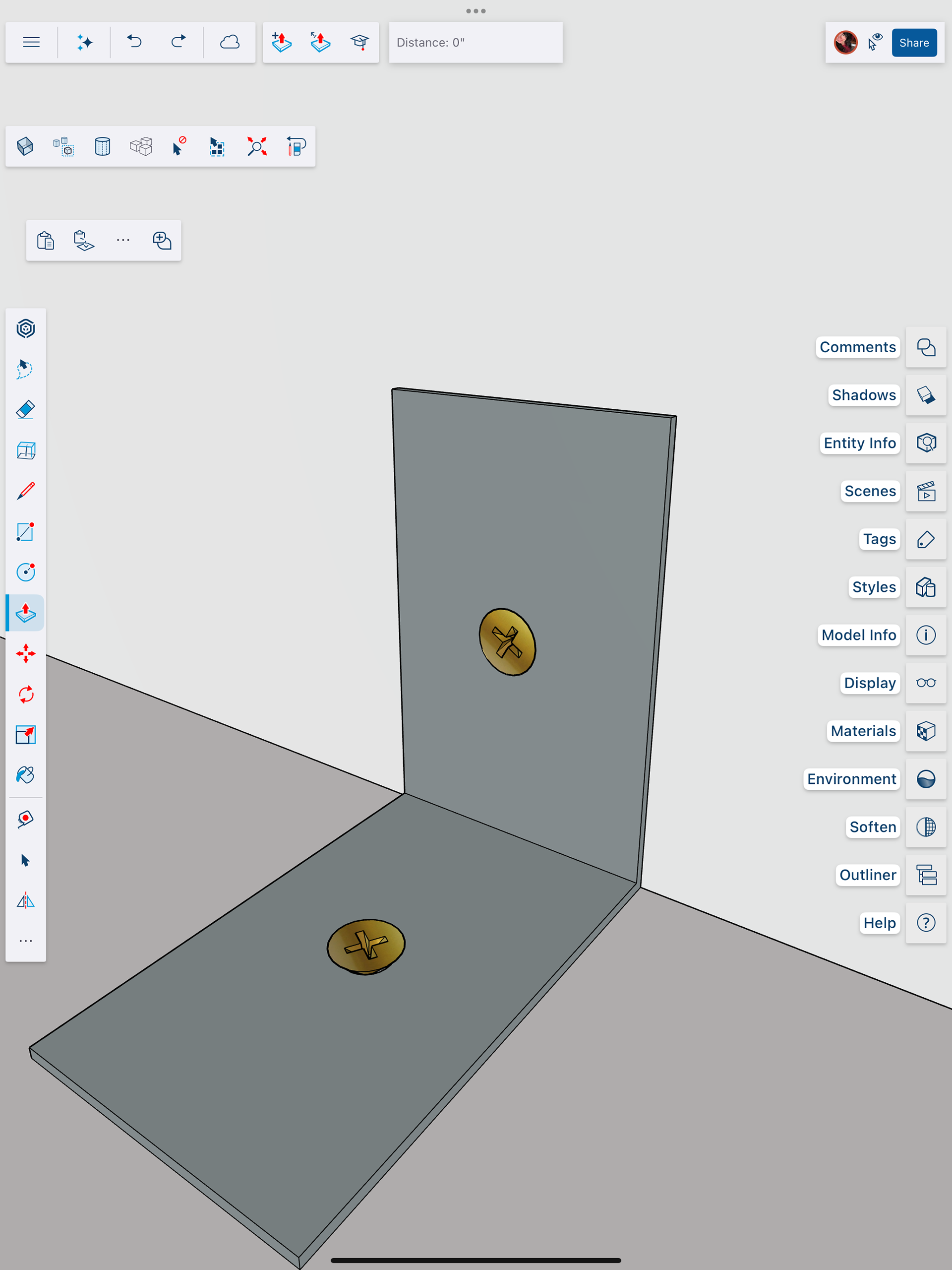952x1270 pixels.
Task: Click the Undo arrow button
Action: pos(134,43)
